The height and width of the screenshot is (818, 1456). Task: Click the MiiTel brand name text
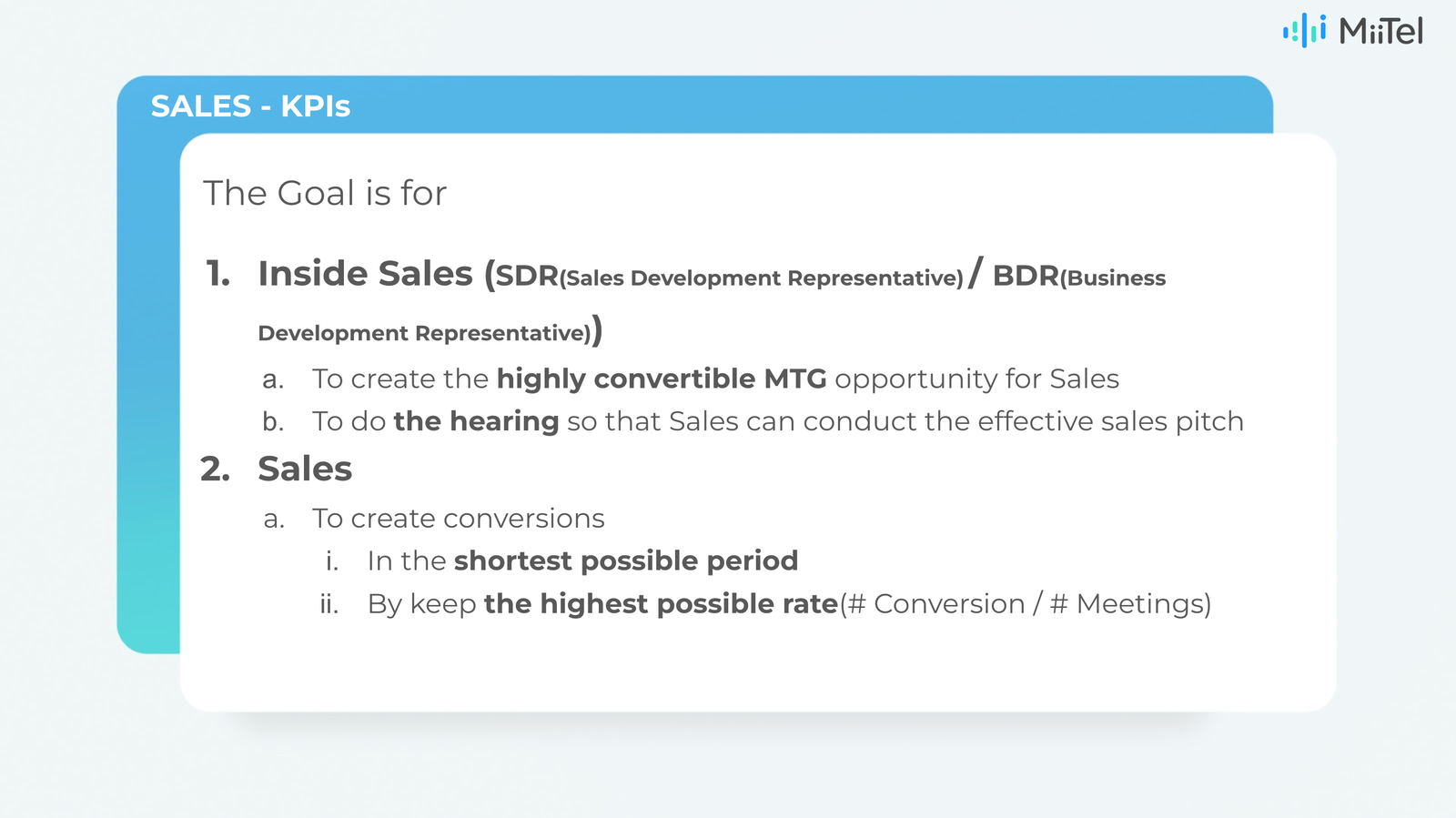coord(1380,33)
